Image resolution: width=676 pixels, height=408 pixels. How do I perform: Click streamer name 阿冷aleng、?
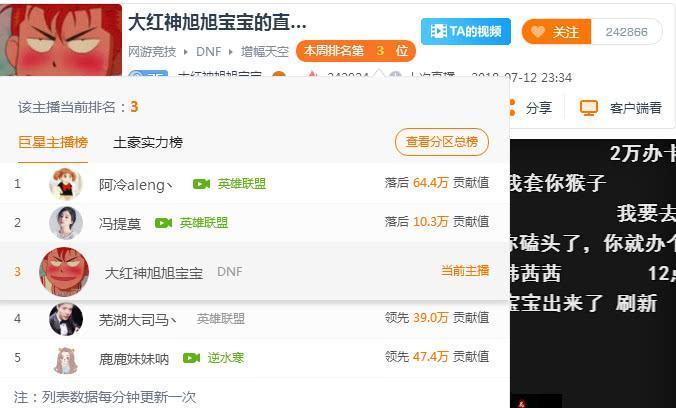(136, 185)
